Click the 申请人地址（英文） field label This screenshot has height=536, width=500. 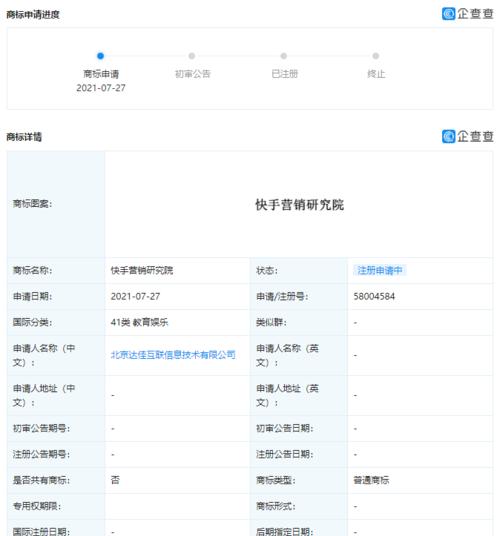(287, 395)
